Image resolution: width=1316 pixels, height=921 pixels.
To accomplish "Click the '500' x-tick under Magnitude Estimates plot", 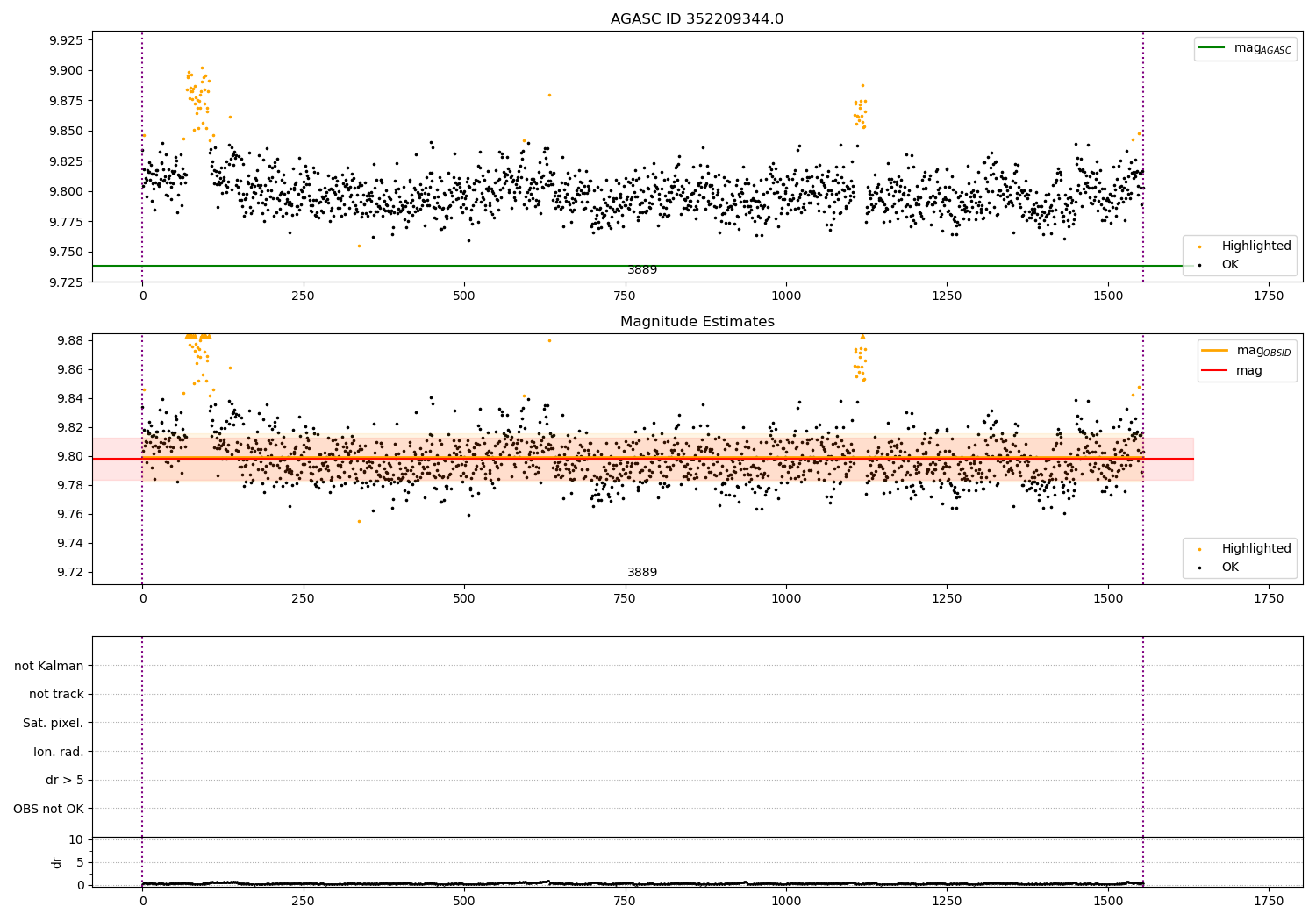I will (464, 599).
